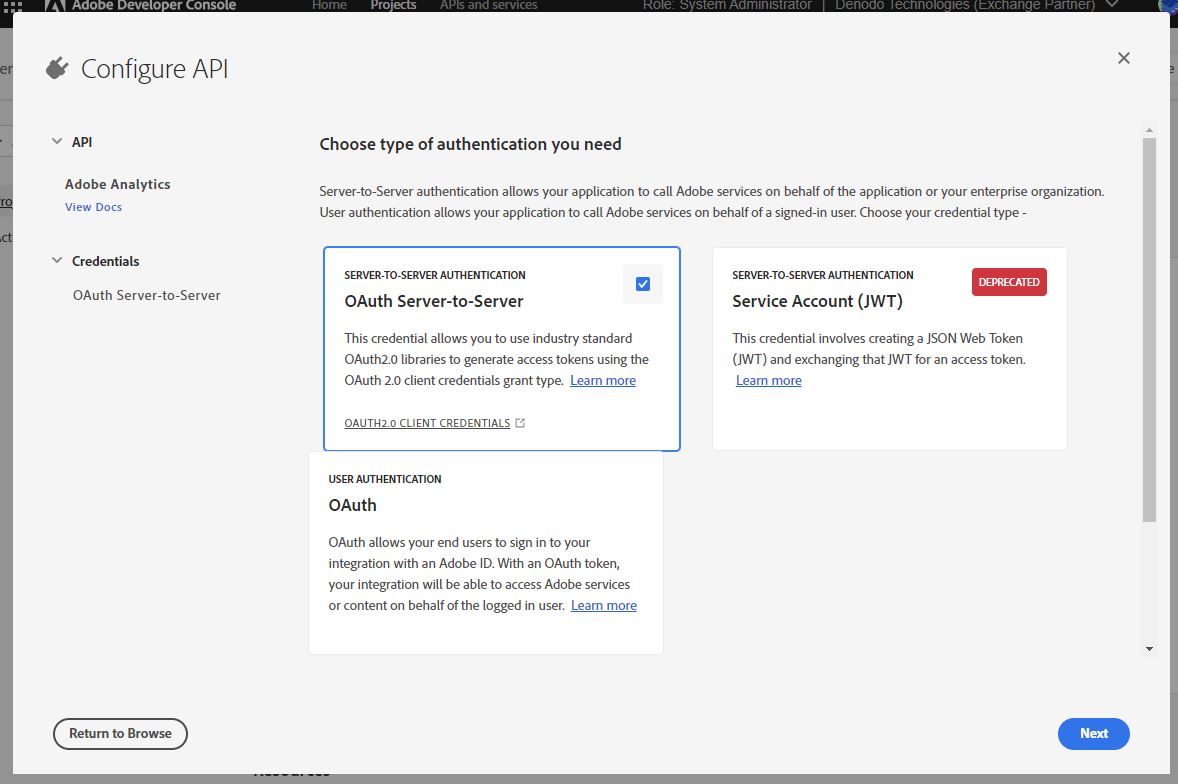This screenshot has height=784, width=1178.
Task: Open the app switcher grid icon
Action: [13, 5]
